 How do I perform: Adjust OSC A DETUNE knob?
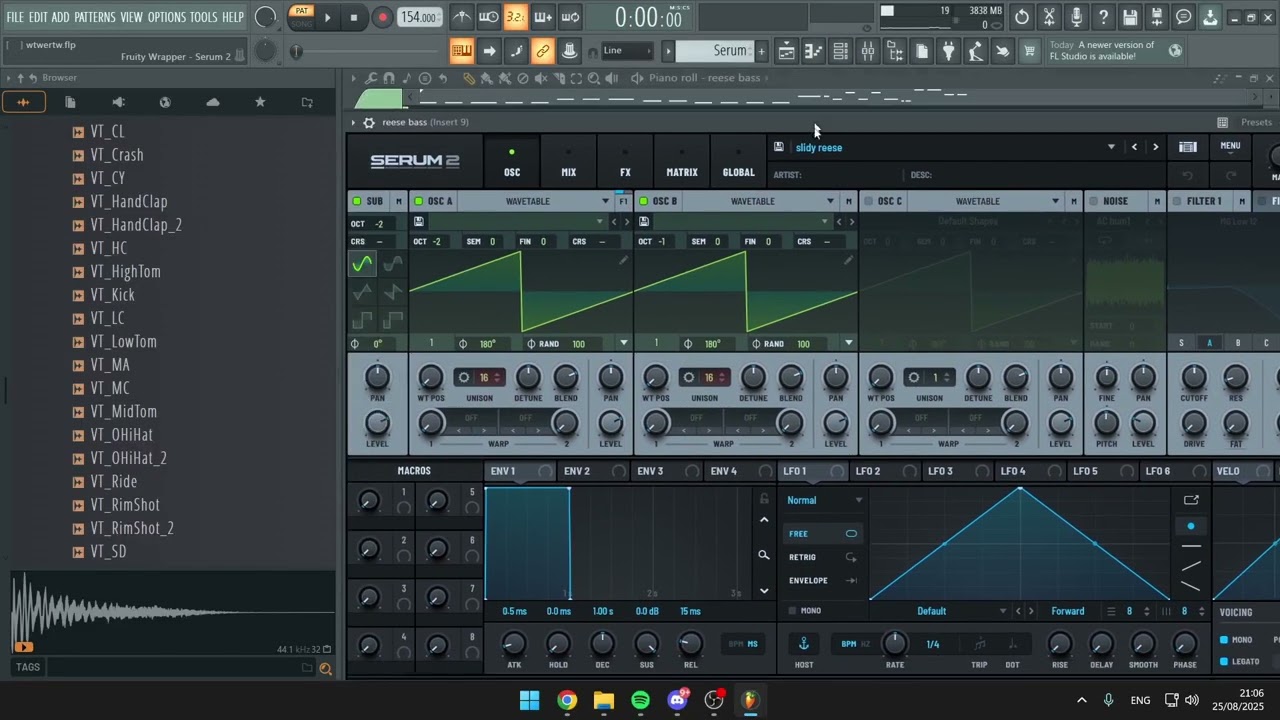coord(528,377)
